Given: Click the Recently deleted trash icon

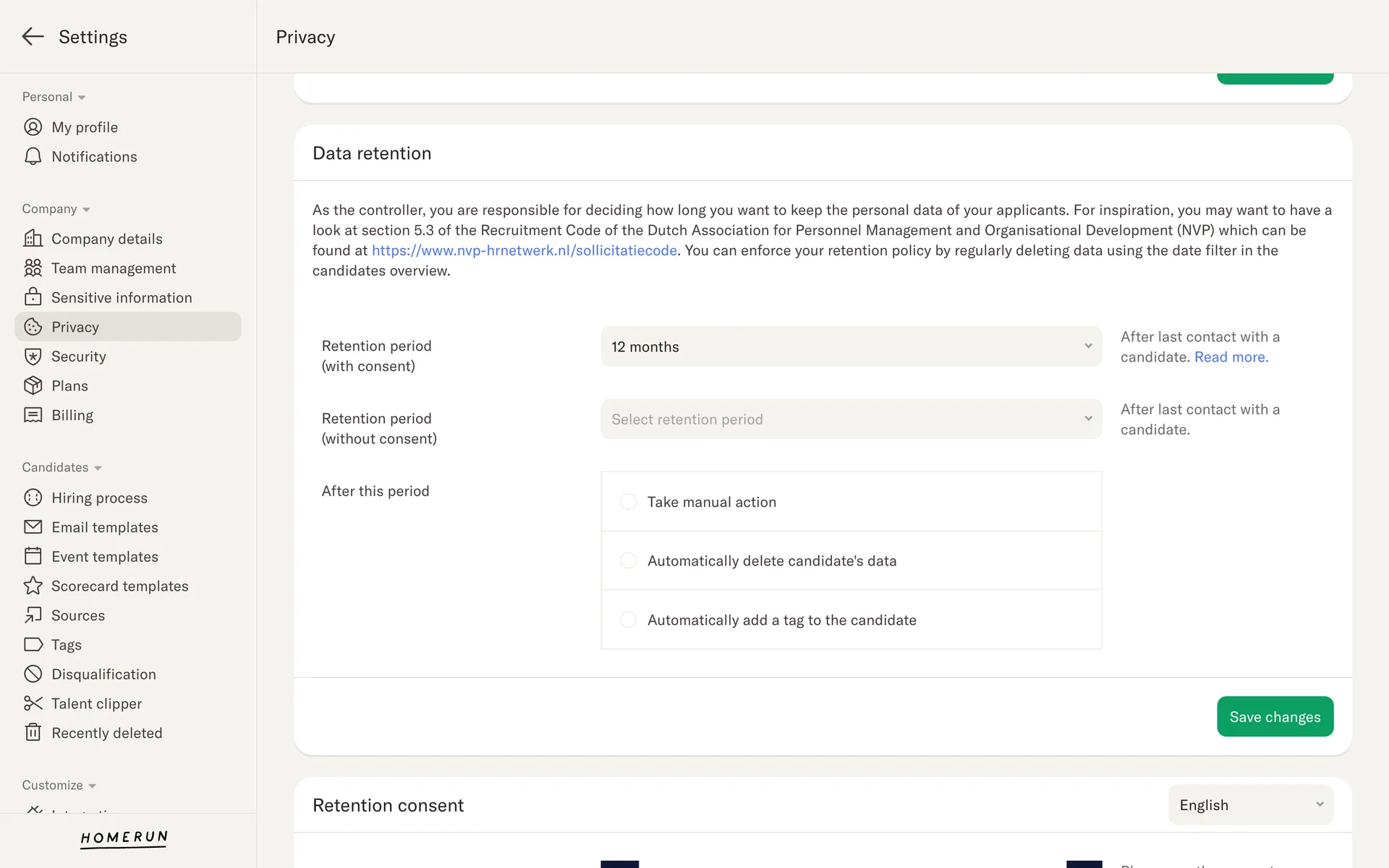Looking at the screenshot, I should coord(33,733).
